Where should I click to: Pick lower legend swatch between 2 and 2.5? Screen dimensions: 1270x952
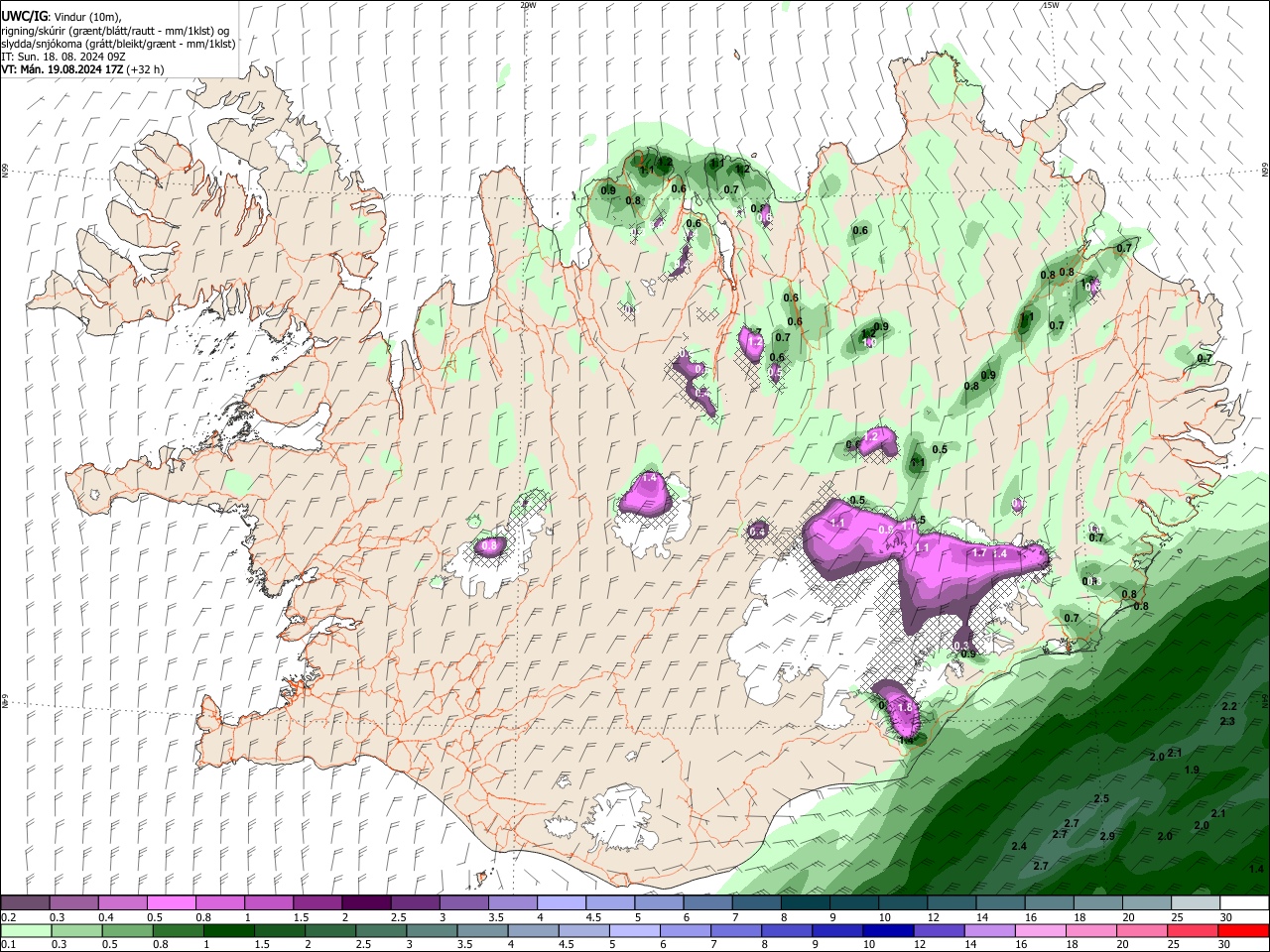(330, 931)
